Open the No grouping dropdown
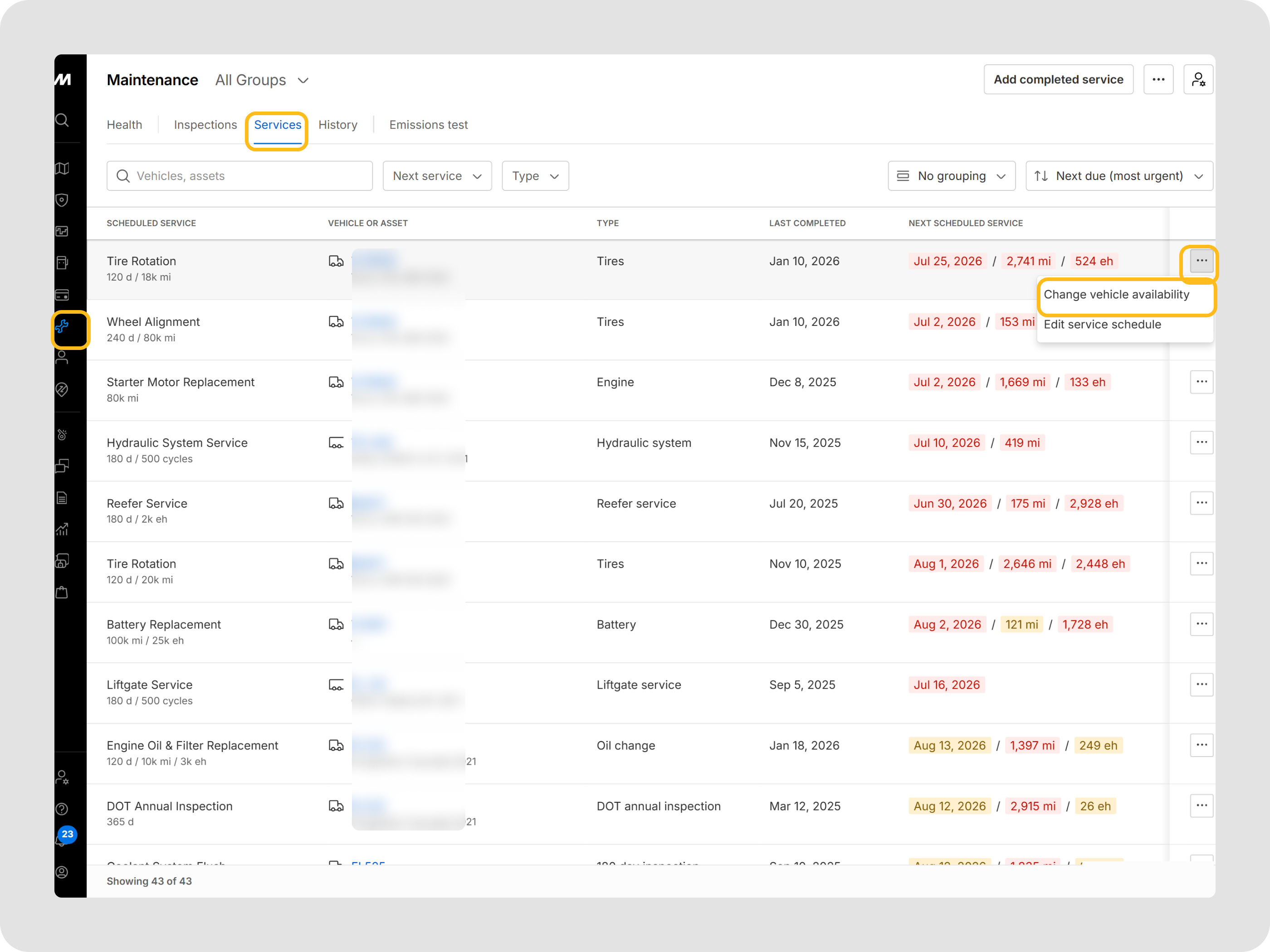This screenshot has height=952, width=1270. (x=951, y=175)
